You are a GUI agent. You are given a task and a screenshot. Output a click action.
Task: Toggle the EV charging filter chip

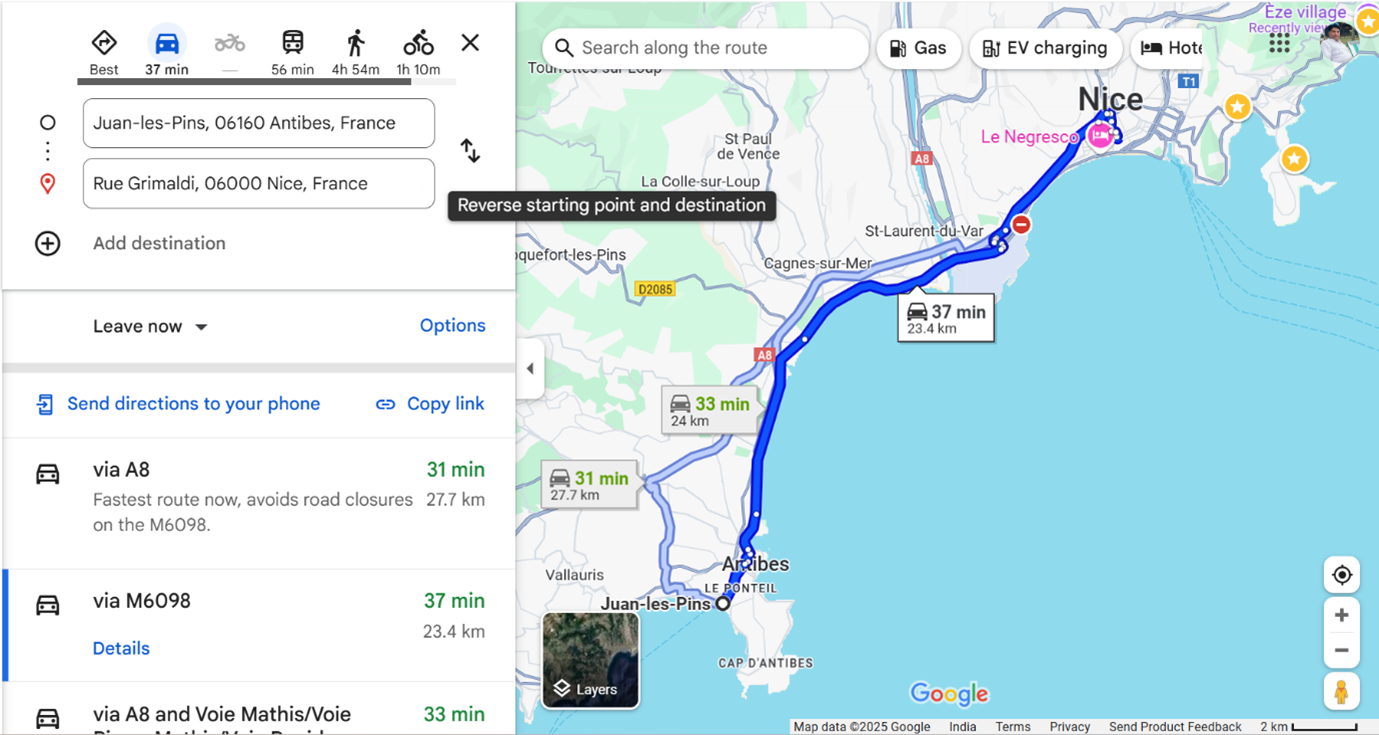1045,48
